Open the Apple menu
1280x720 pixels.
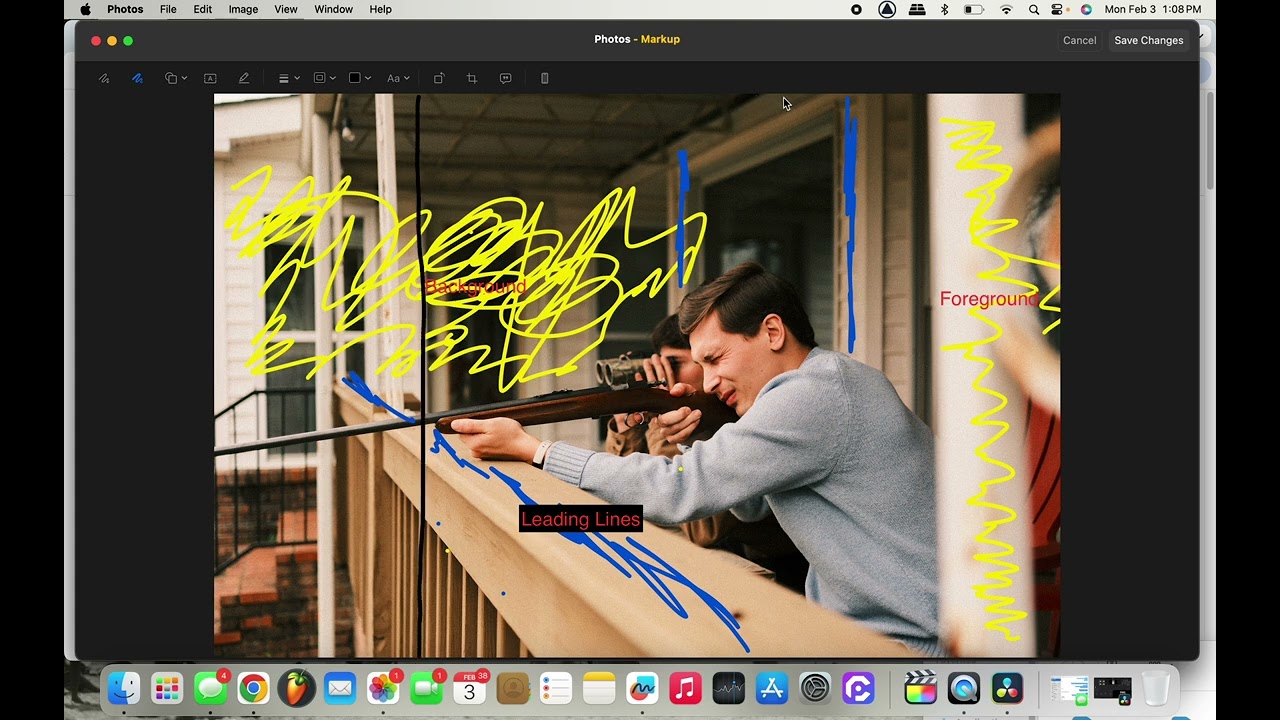[85, 9]
